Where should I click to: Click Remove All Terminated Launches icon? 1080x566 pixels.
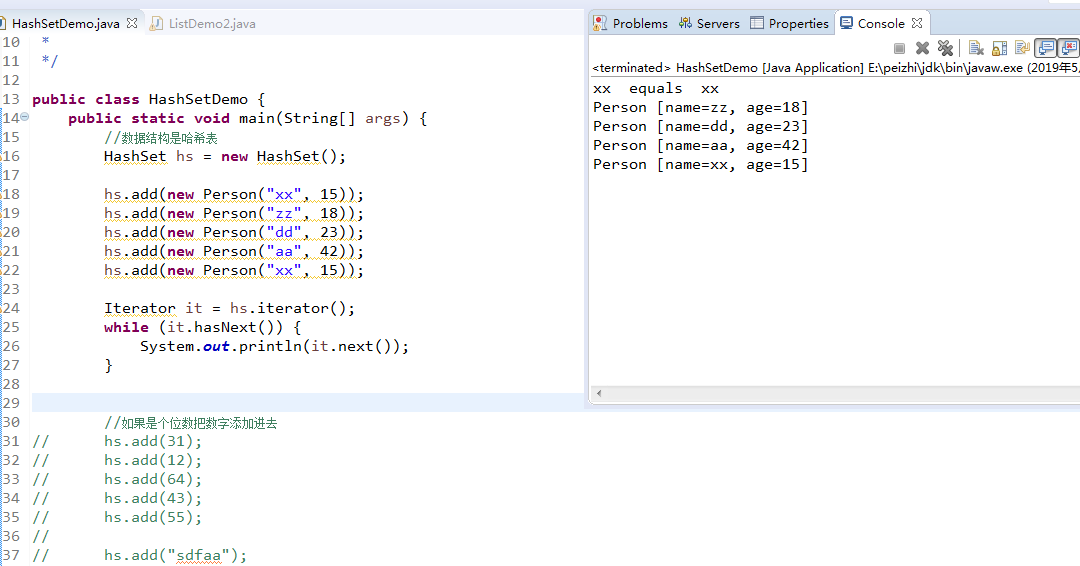(x=945, y=48)
